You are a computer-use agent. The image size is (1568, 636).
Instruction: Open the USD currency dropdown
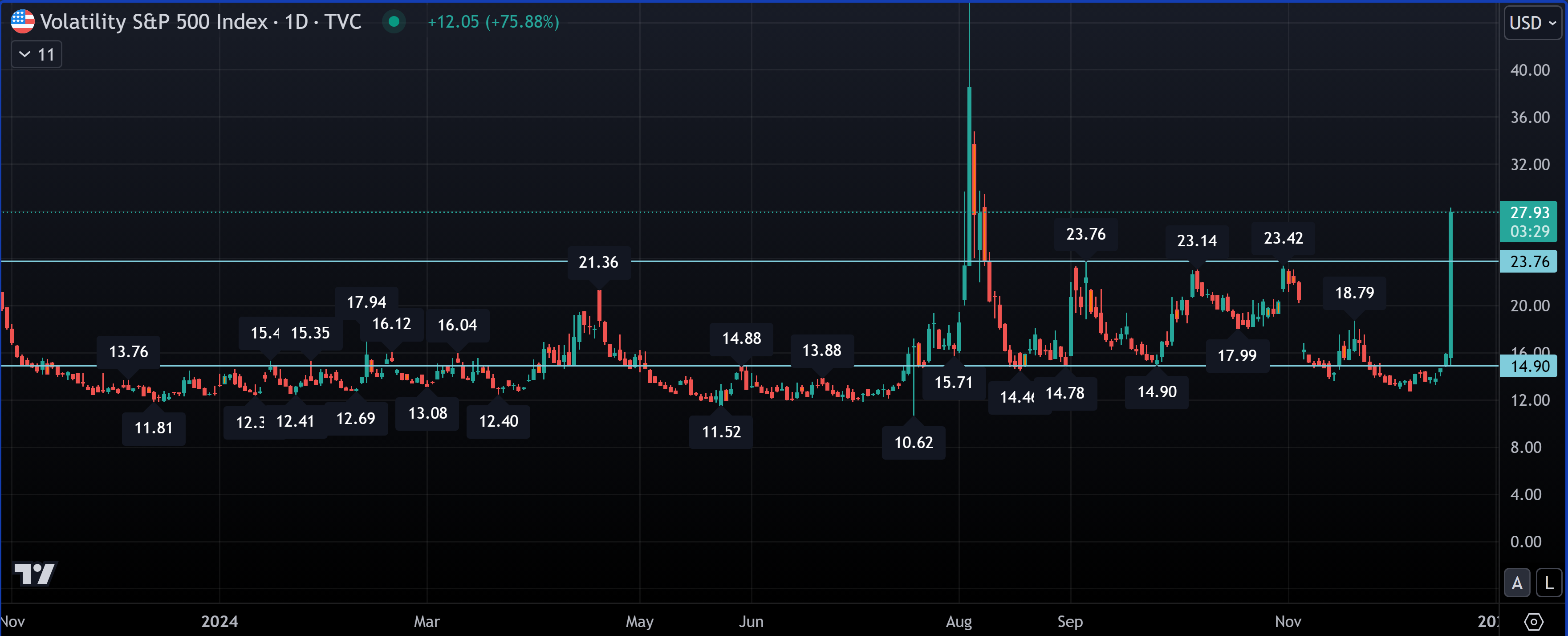click(x=1532, y=23)
